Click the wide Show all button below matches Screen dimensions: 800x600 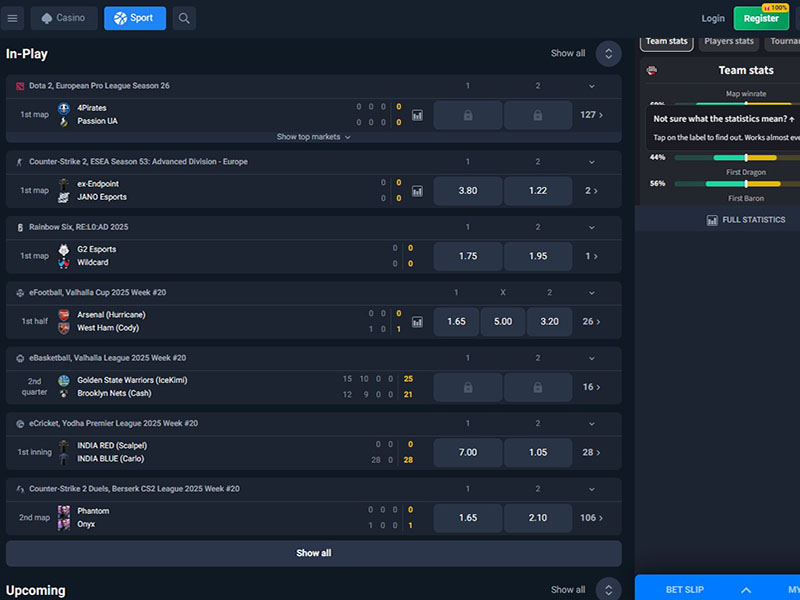point(314,553)
